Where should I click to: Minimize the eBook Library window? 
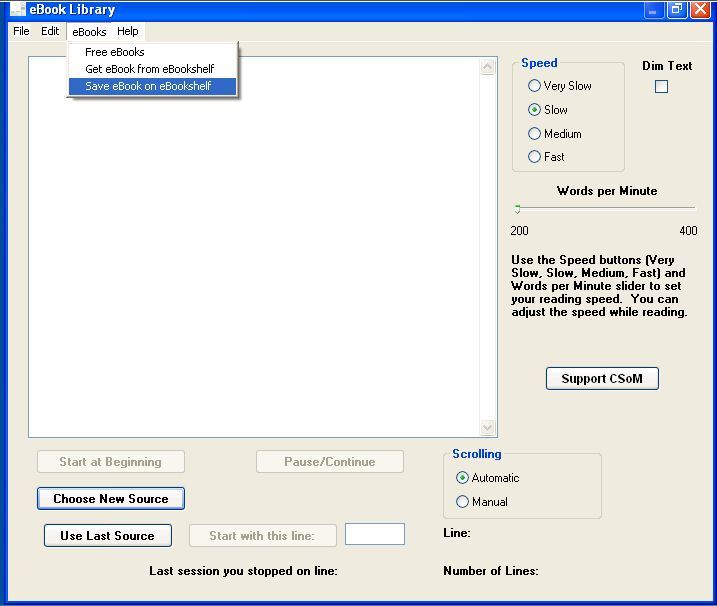pyautogui.click(x=653, y=10)
